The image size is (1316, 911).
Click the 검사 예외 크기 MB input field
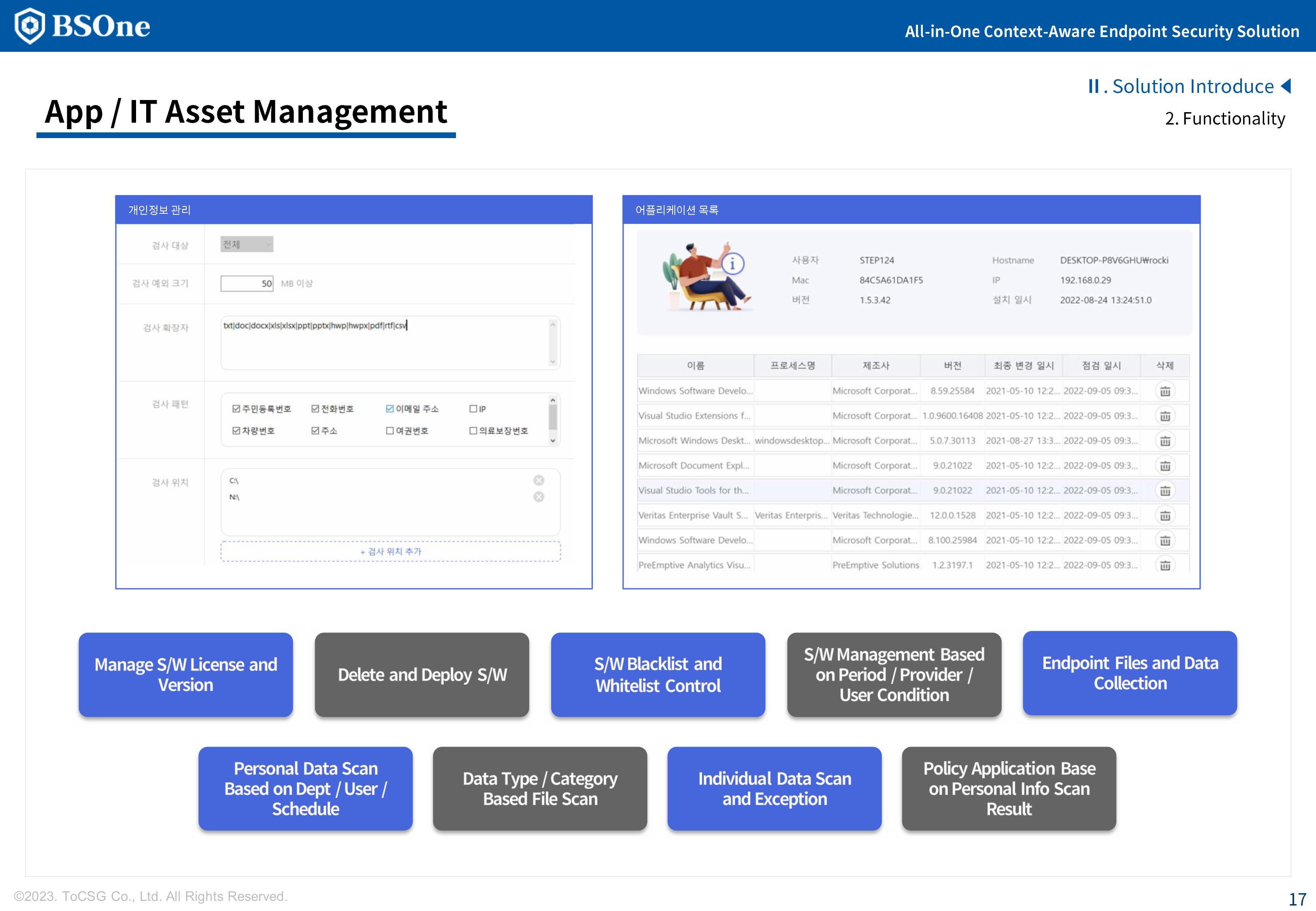click(x=247, y=283)
